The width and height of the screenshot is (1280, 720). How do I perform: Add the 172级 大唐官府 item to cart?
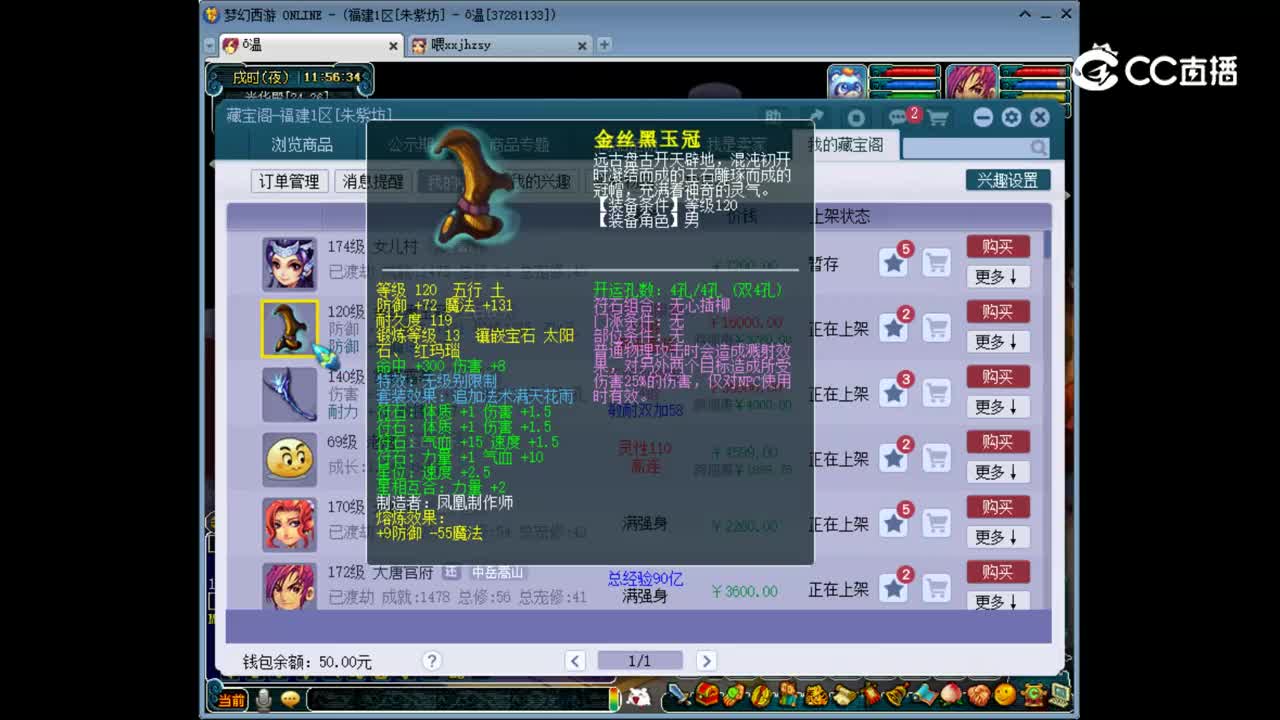(936, 588)
